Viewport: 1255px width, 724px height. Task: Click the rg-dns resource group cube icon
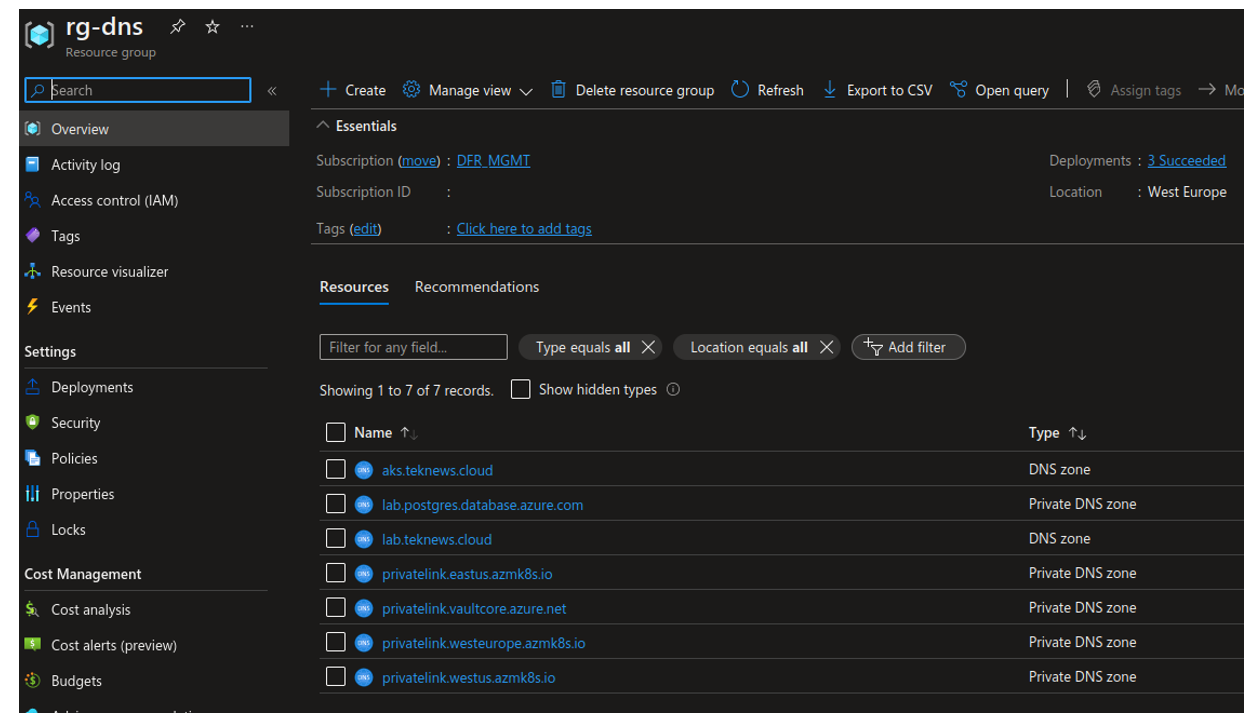39,36
